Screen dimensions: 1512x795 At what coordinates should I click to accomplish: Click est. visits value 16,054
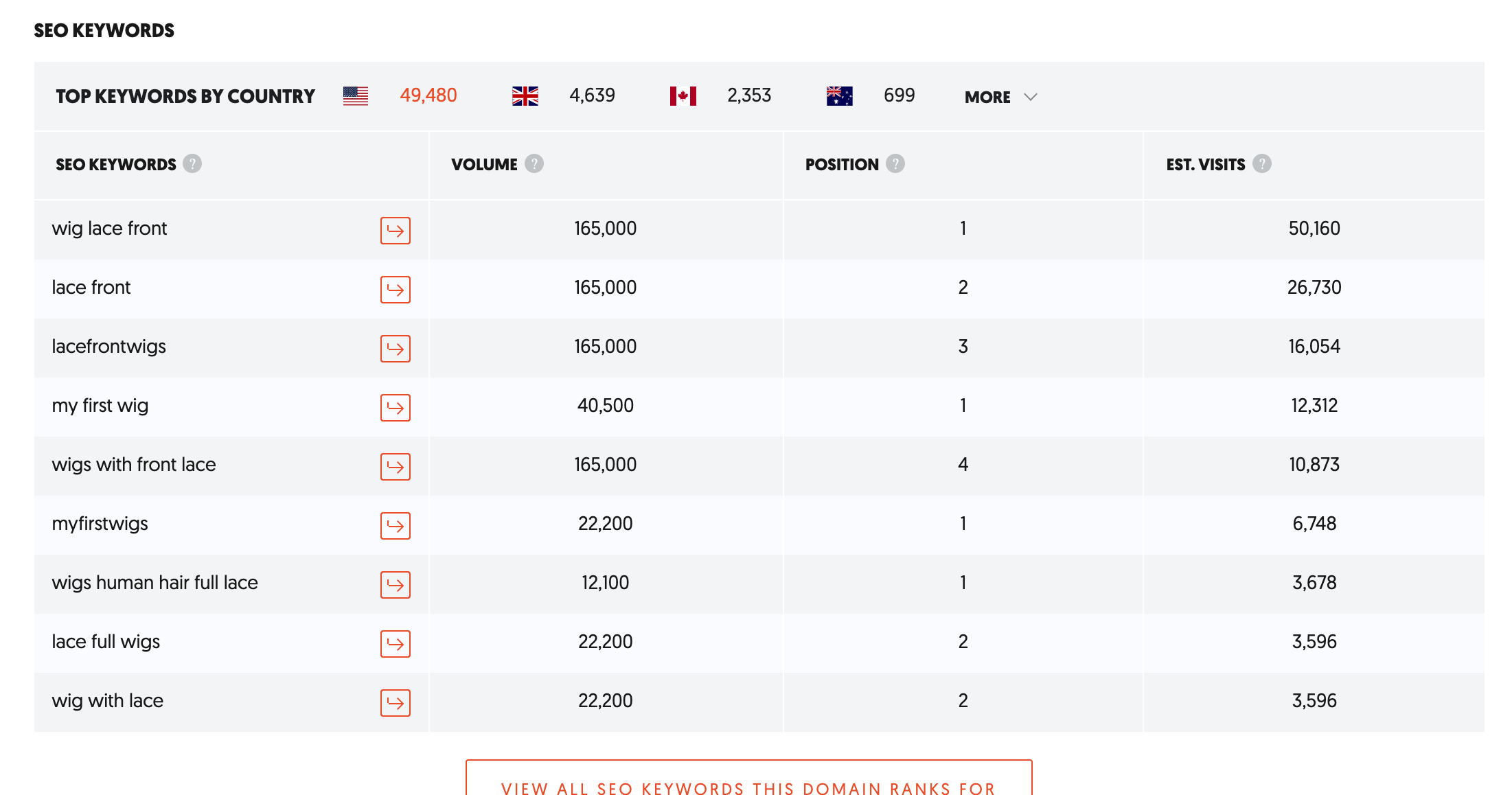pyautogui.click(x=1314, y=347)
